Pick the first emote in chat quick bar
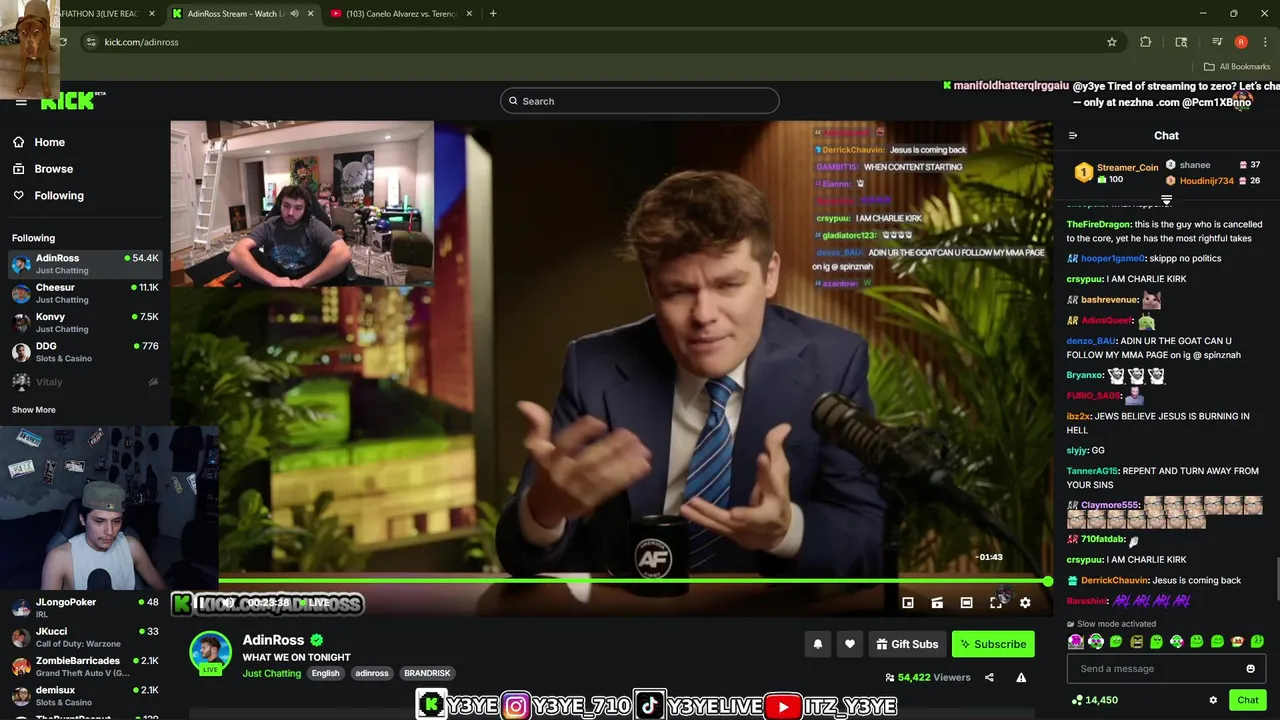 click(x=1076, y=641)
